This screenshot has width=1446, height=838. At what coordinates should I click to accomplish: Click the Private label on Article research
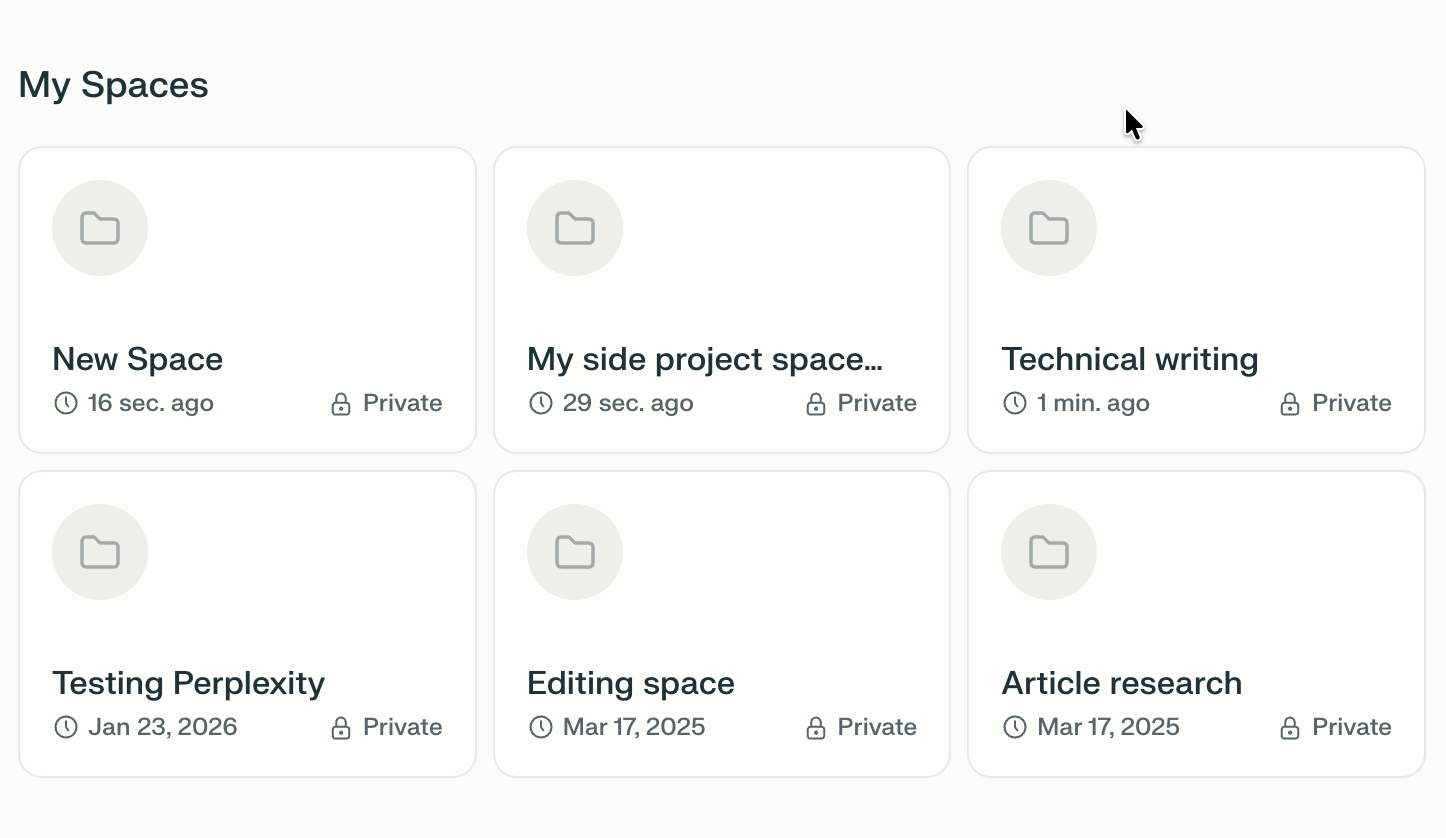click(x=1352, y=727)
